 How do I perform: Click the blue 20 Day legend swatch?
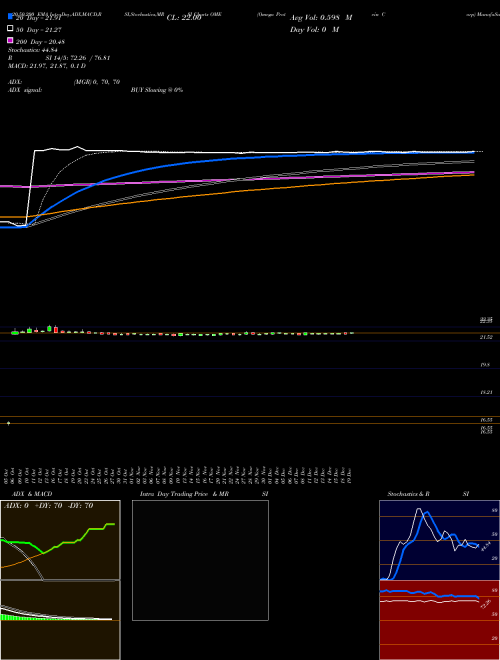point(10,16)
